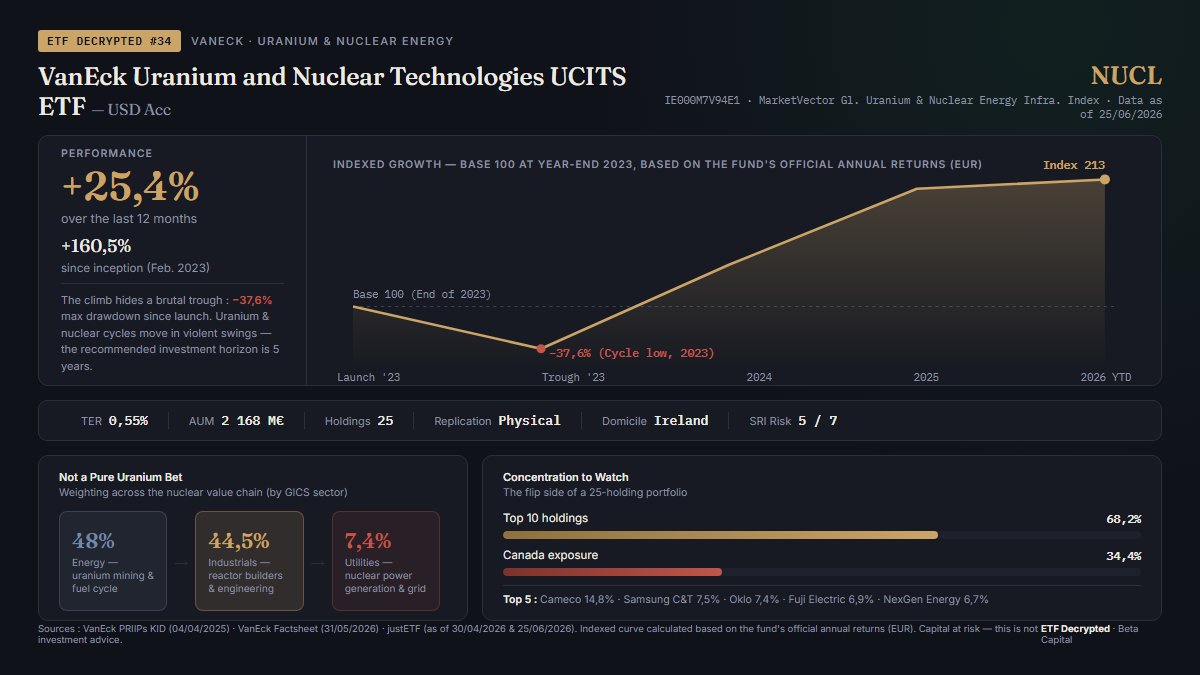This screenshot has width=1200, height=675.
Task: Click the 2025 axis label
Action: (x=926, y=377)
